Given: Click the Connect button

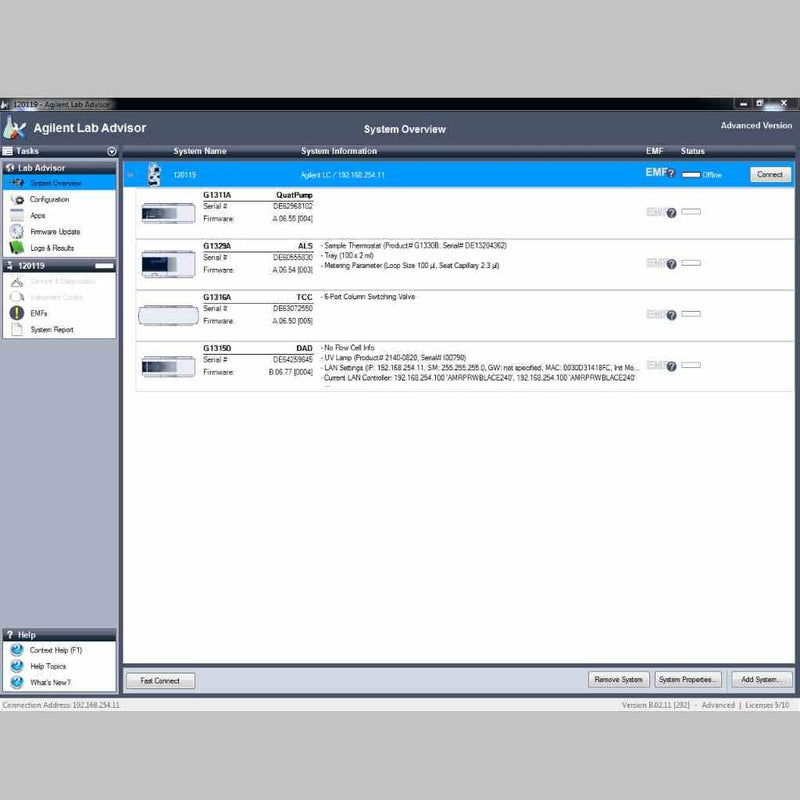Looking at the screenshot, I should [770, 174].
